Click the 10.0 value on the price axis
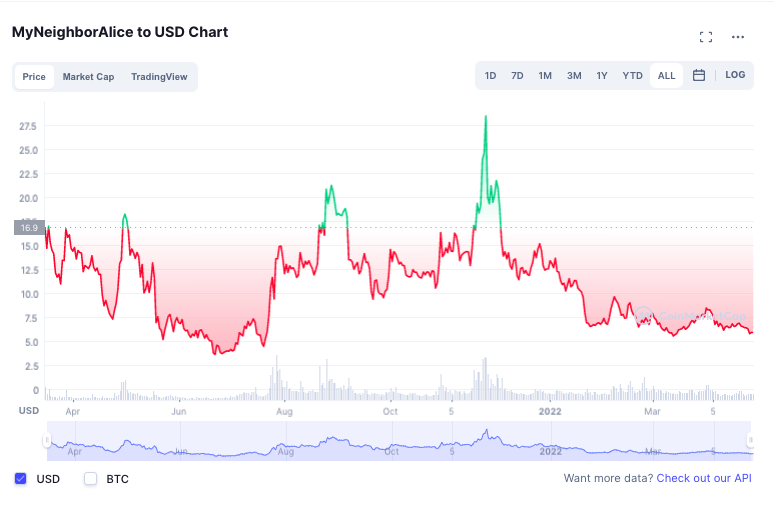 (29, 294)
